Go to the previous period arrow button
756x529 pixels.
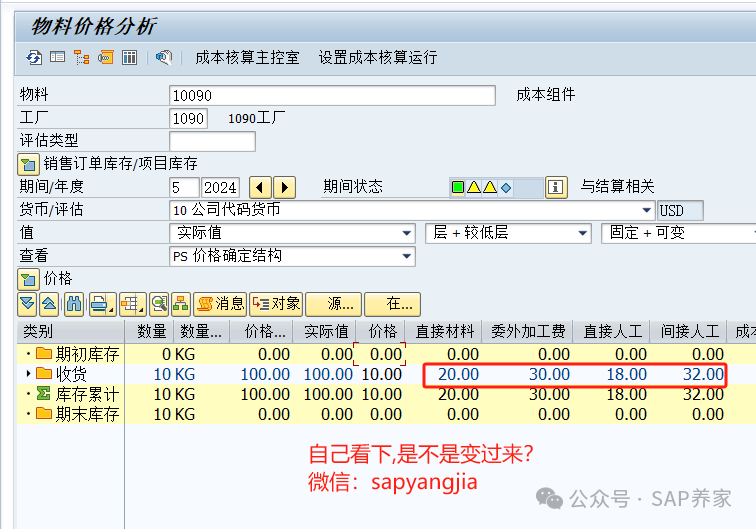coord(260,187)
